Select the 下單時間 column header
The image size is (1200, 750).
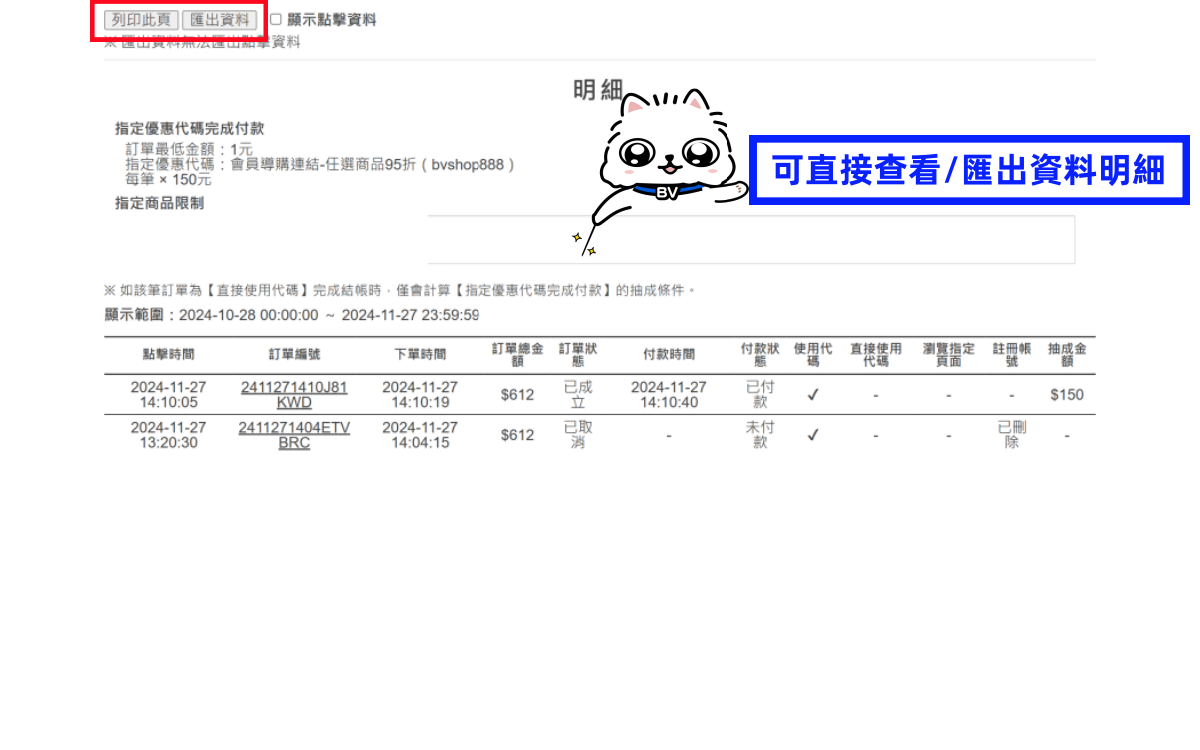[x=420, y=355]
